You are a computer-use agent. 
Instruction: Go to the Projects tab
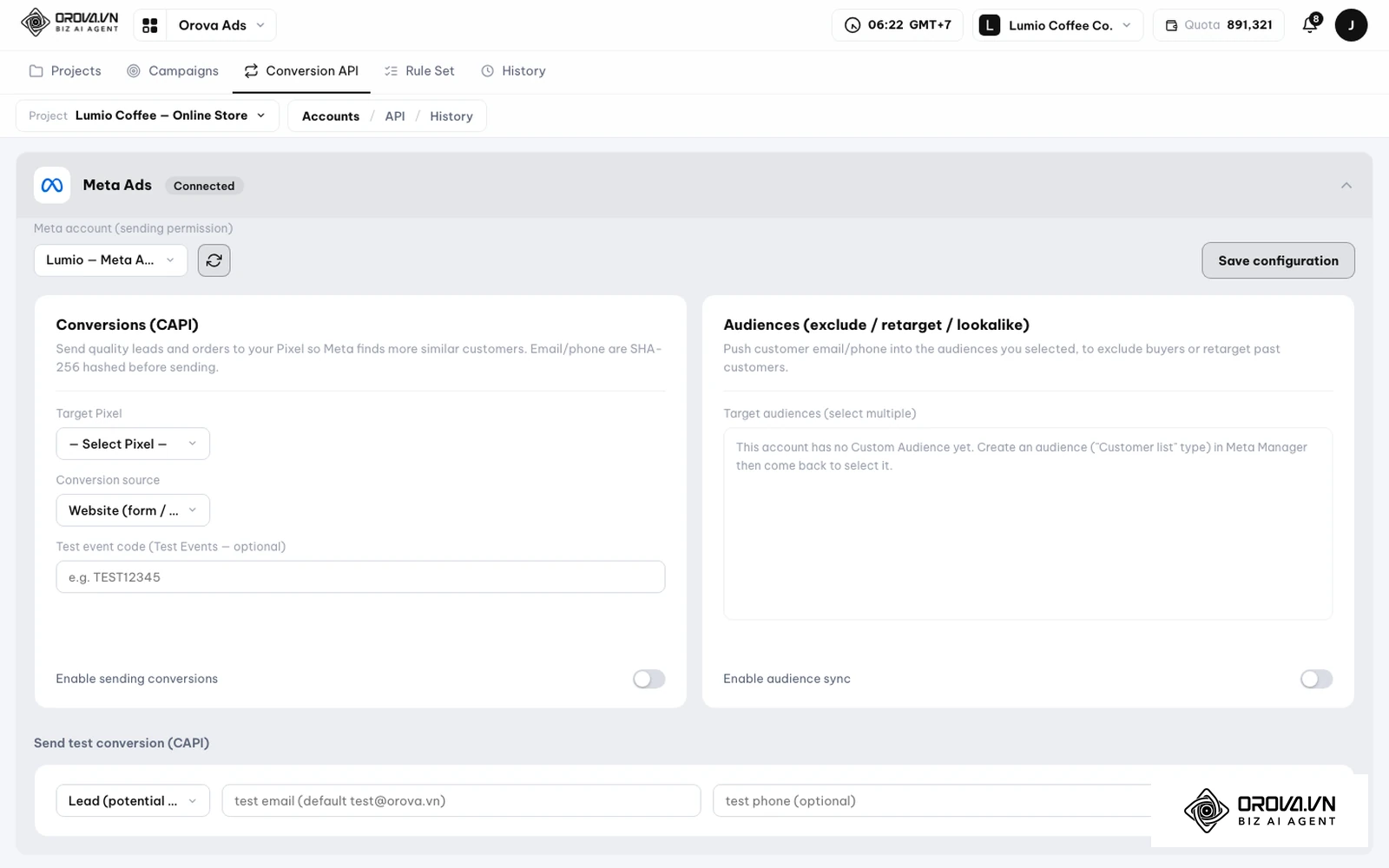[65, 71]
